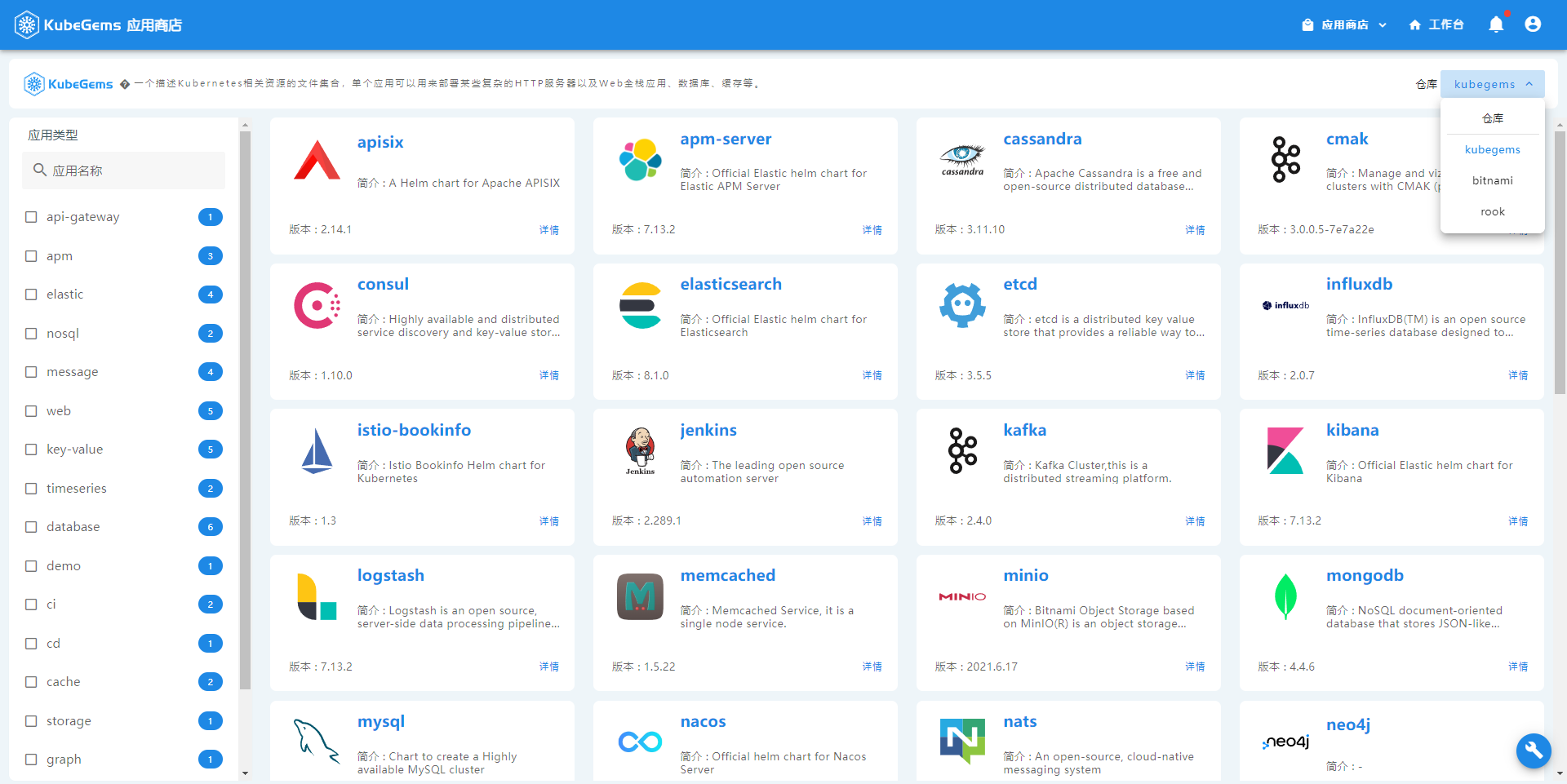Check the api-gateway category checkbox
1567x784 pixels.
31,217
